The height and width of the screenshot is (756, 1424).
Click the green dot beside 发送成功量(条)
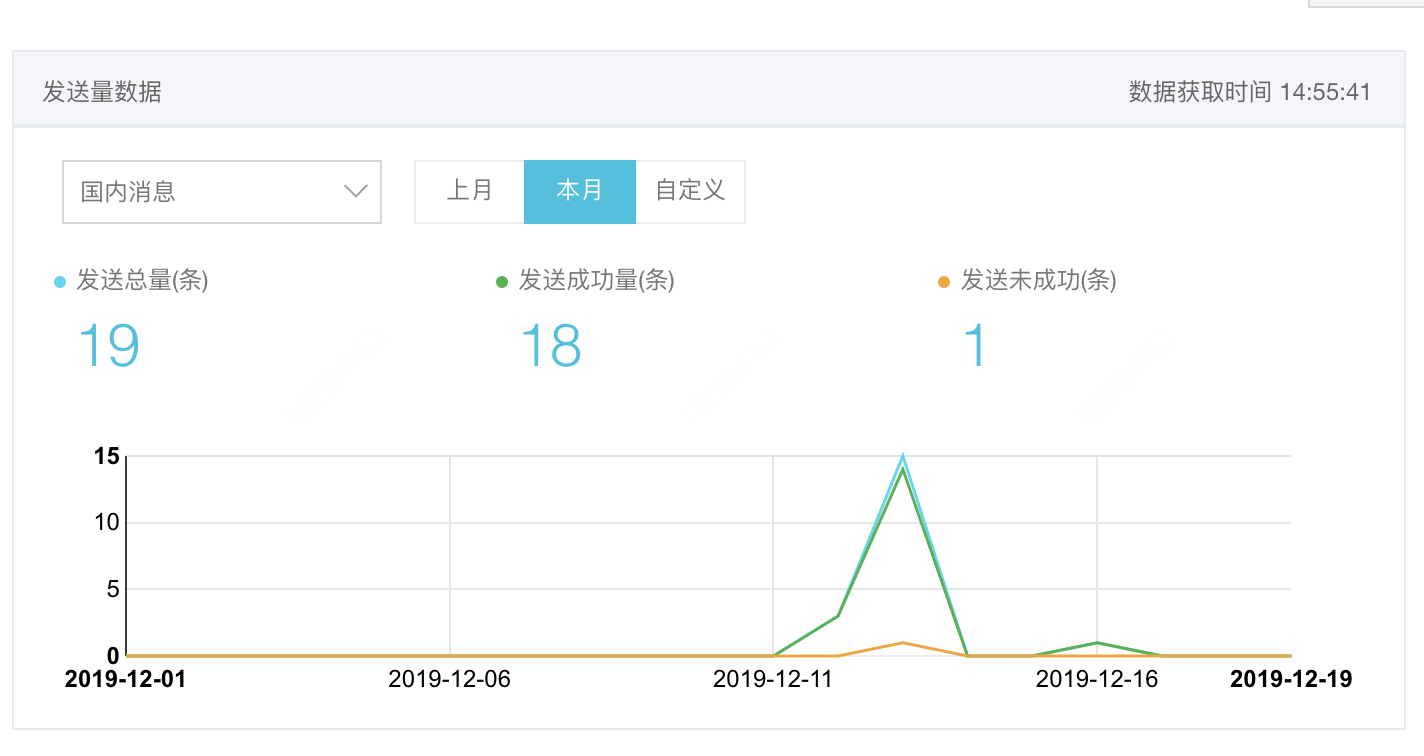(502, 283)
